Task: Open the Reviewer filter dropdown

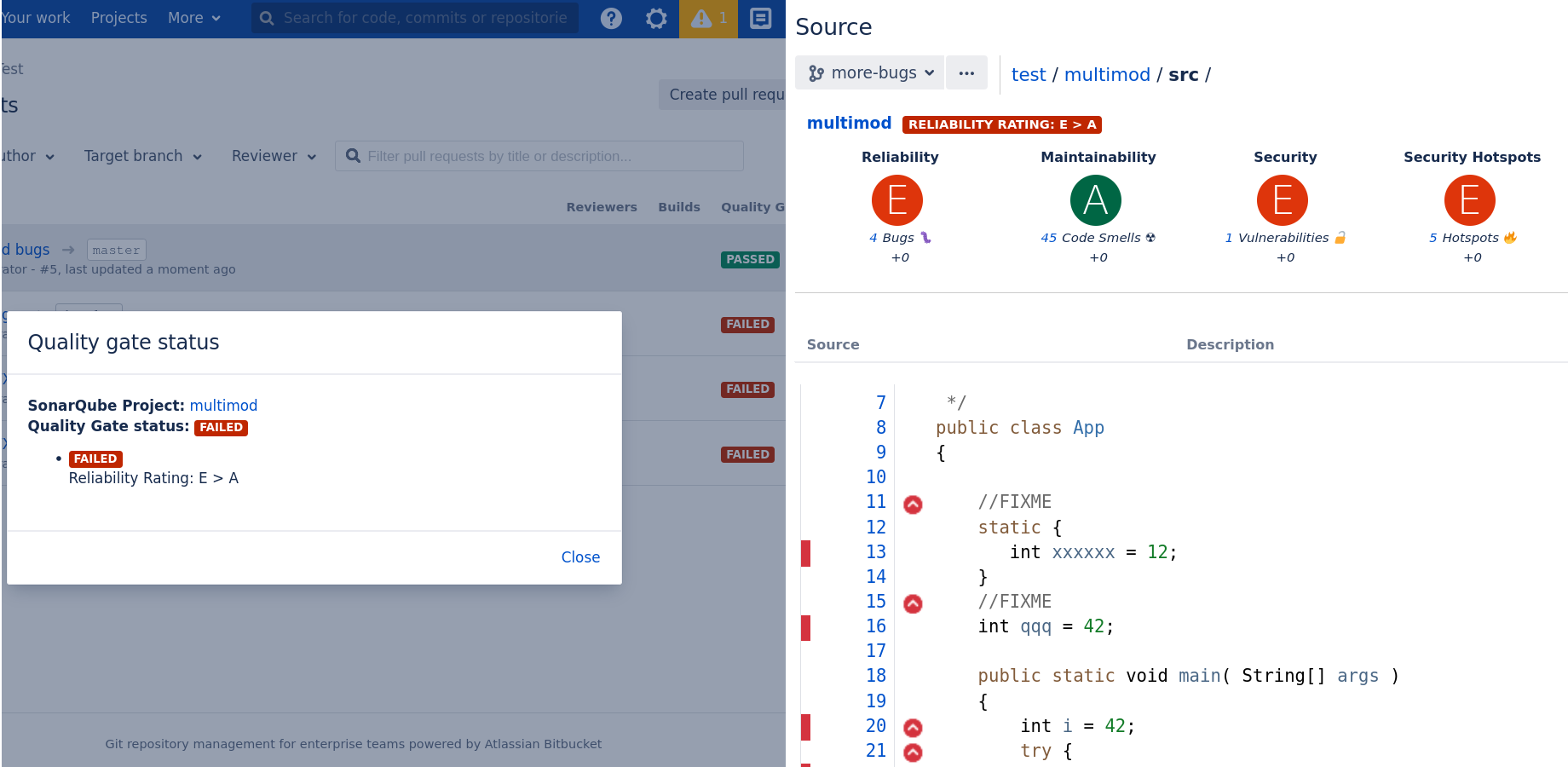Action: [x=274, y=156]
